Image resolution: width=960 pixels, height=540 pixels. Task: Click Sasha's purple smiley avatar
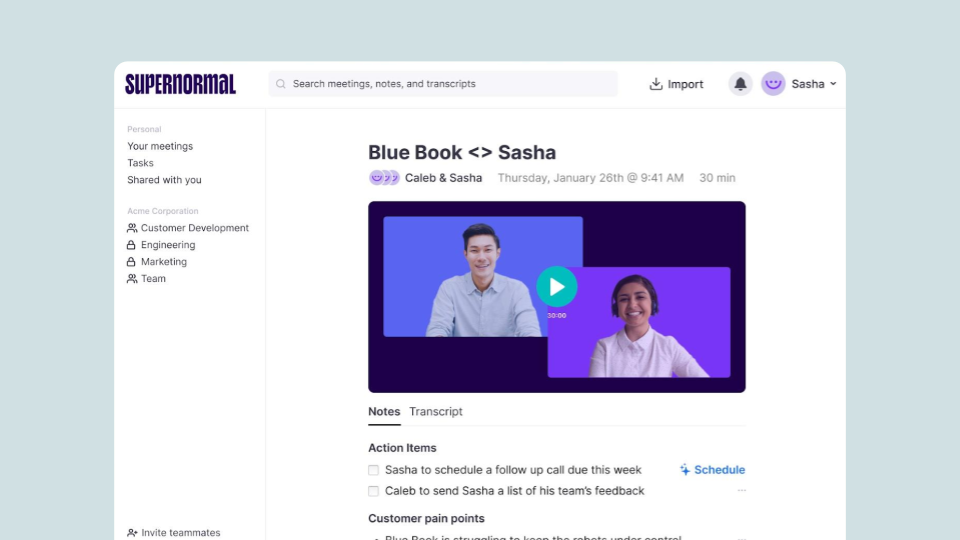[773, 84]
